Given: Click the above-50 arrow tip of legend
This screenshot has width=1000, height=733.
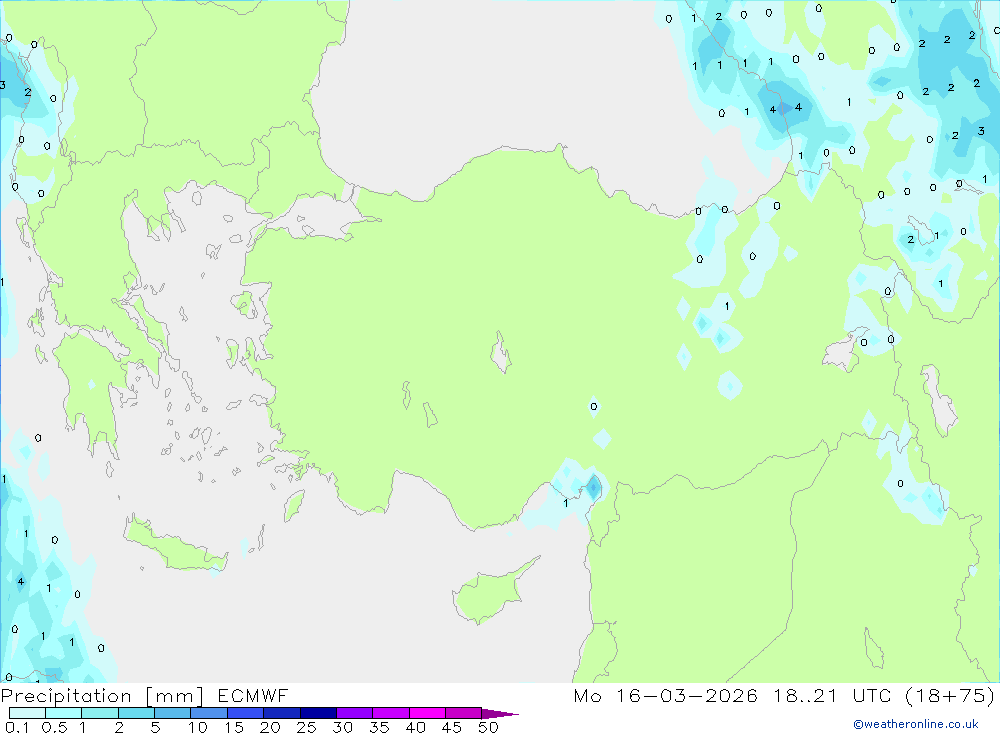Looking at the screenshot, I should click(499, 714).
